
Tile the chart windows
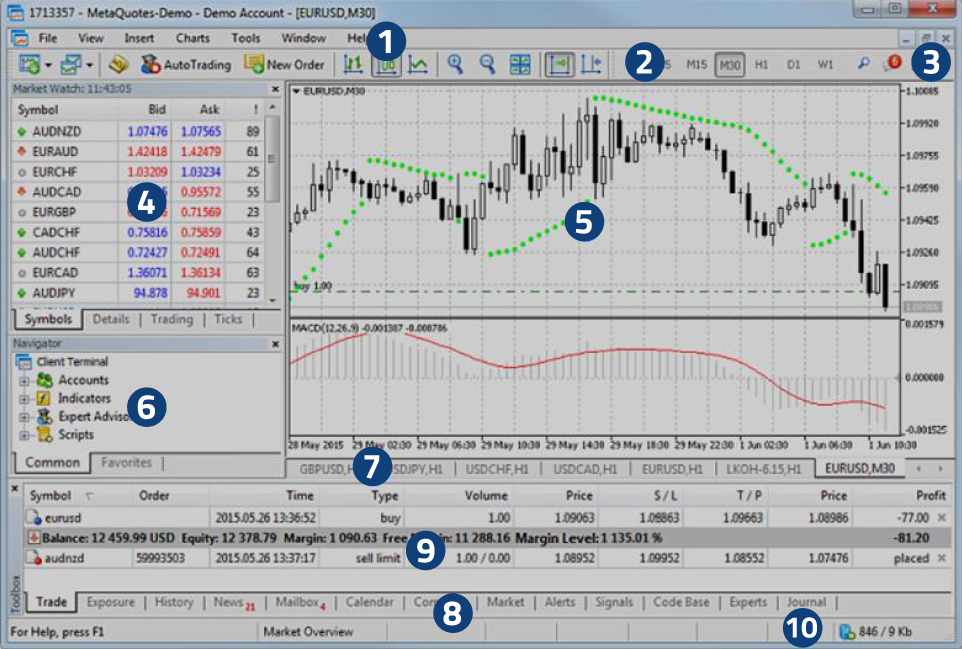520,64
